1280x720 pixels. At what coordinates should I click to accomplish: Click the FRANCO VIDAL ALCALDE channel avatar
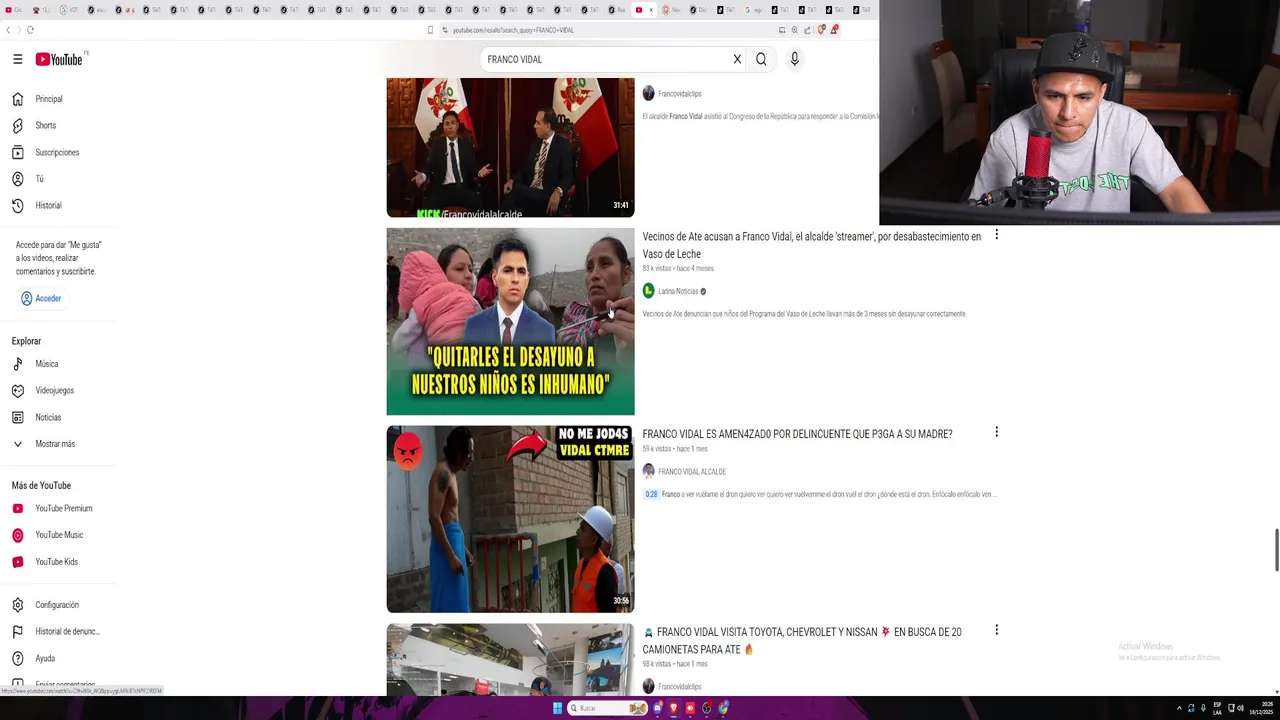coord(648,471)
